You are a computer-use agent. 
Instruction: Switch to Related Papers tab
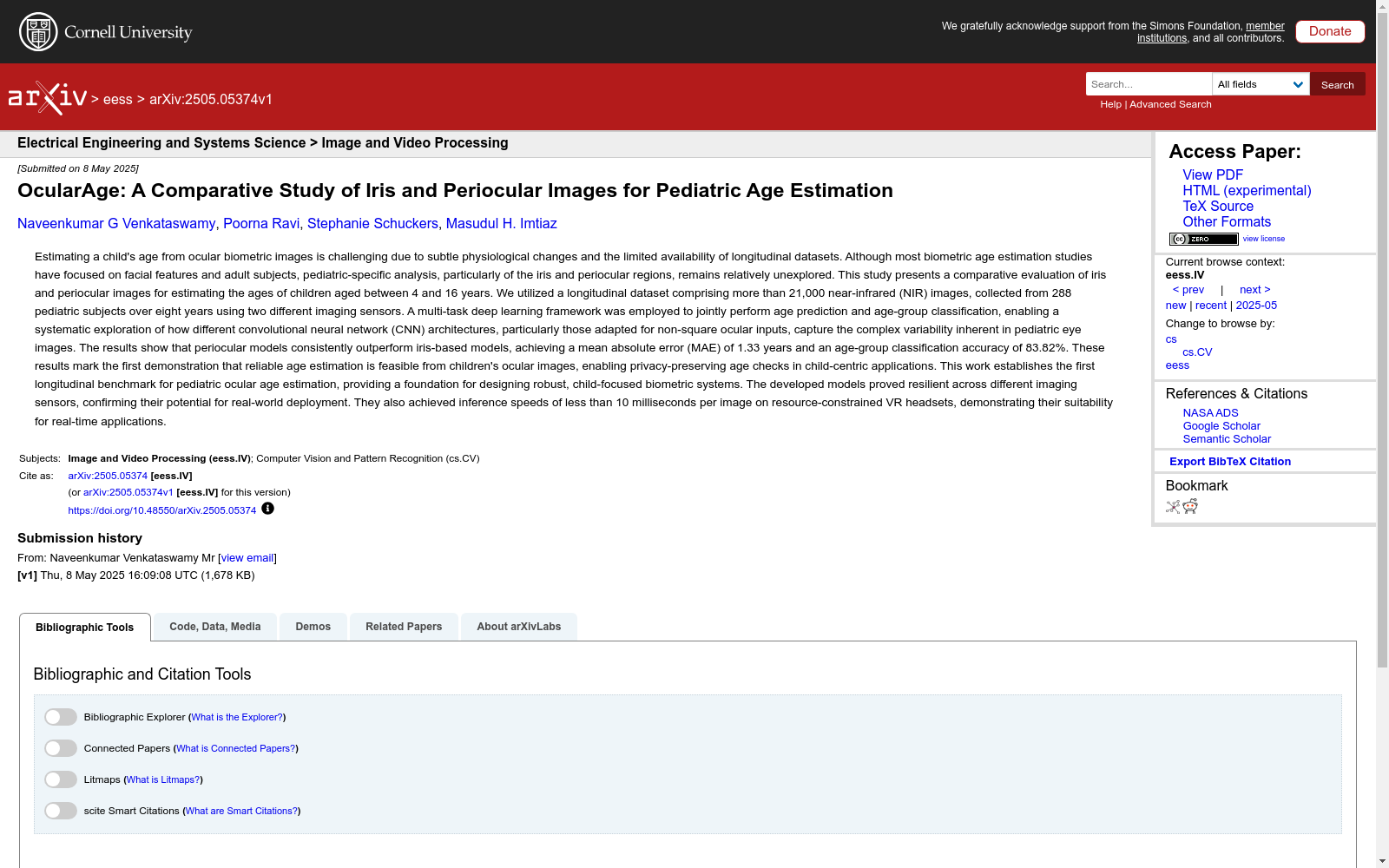click(x=404, y=627)
